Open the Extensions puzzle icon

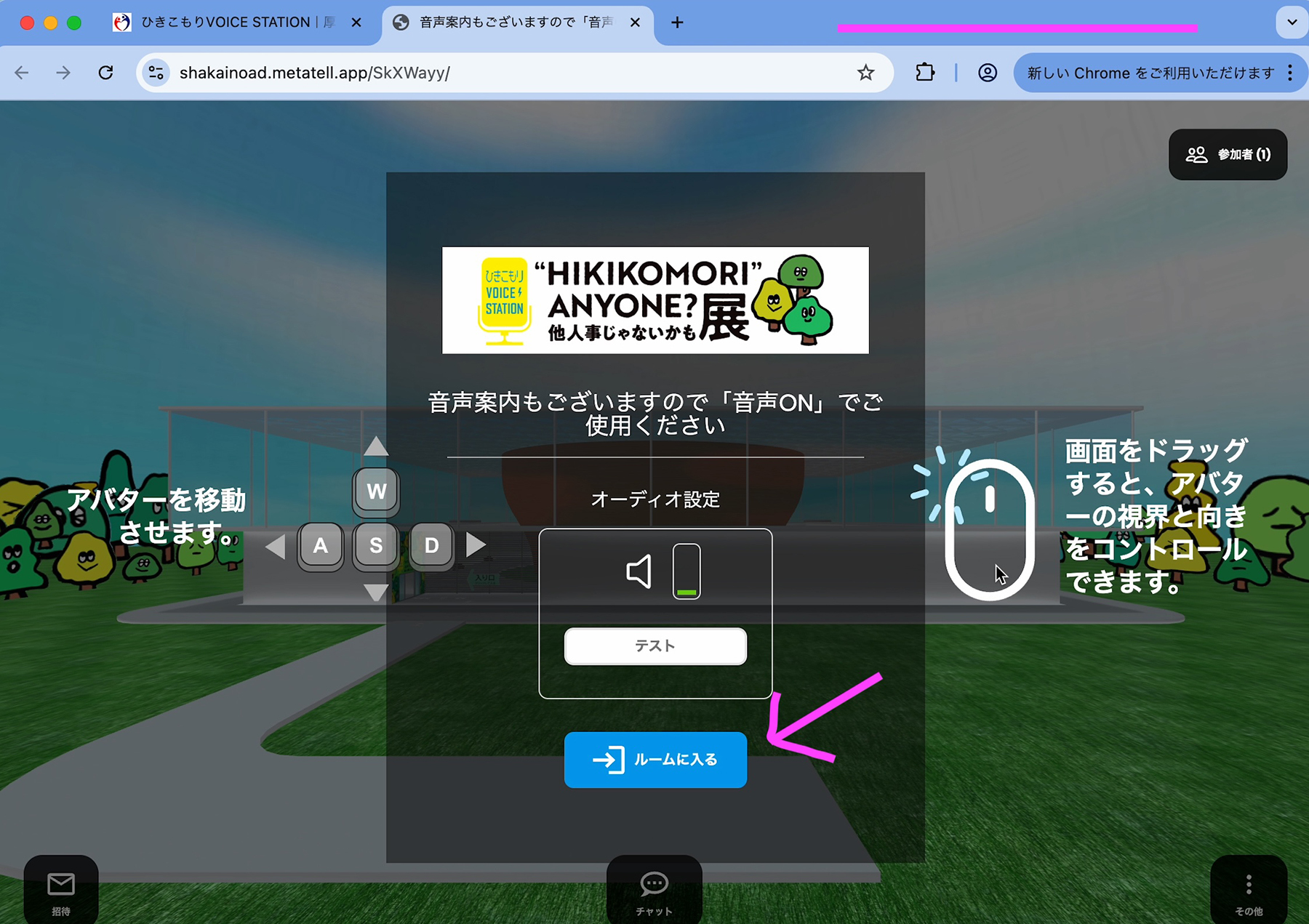pyautogui.click(x=925, y=73)
